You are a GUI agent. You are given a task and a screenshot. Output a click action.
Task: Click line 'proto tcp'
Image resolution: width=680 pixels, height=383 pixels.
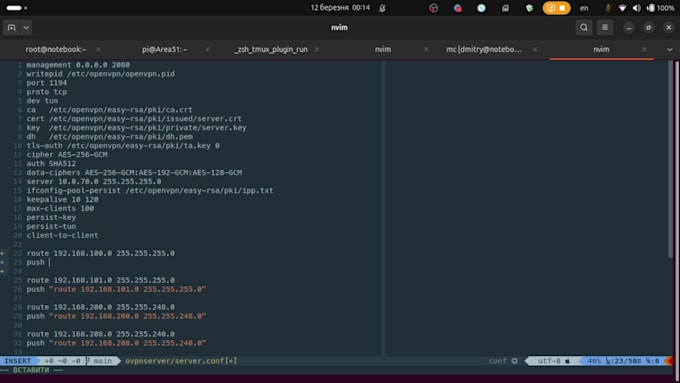[46, 92]
